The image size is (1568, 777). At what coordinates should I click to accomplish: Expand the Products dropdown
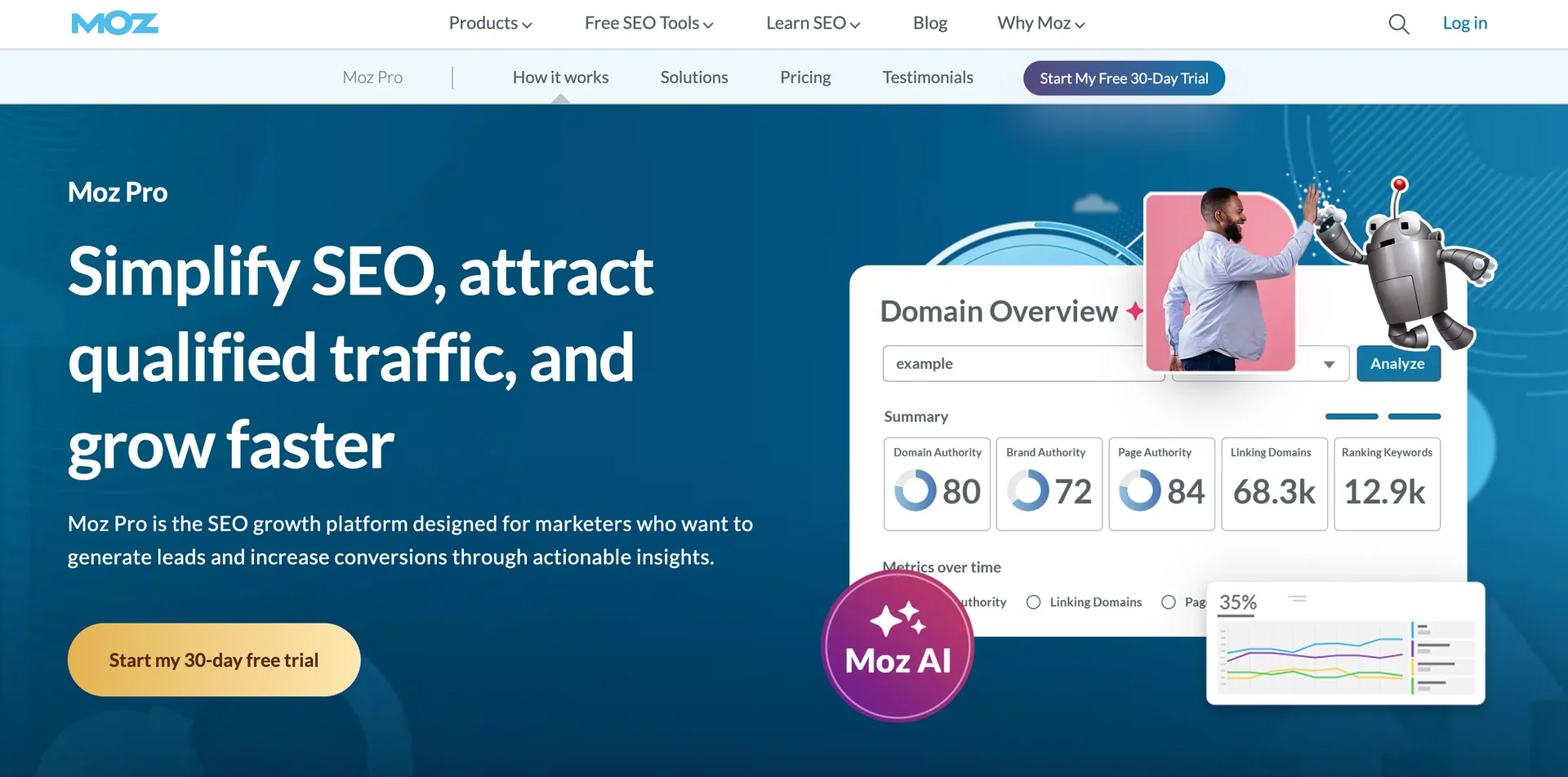tap(489, 23)
